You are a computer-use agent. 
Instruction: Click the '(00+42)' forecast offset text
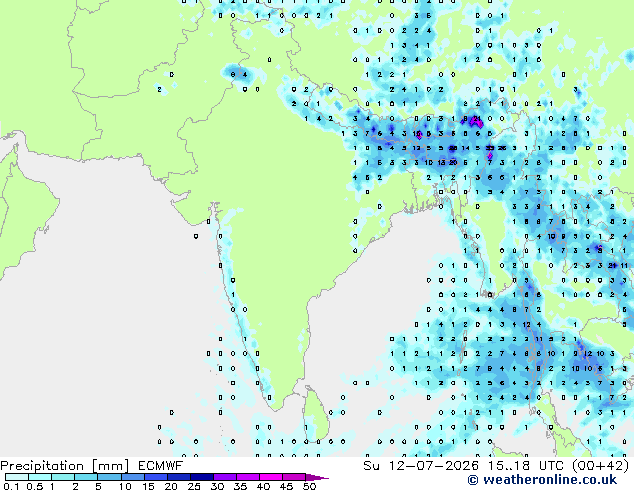(x=601, y=466)
